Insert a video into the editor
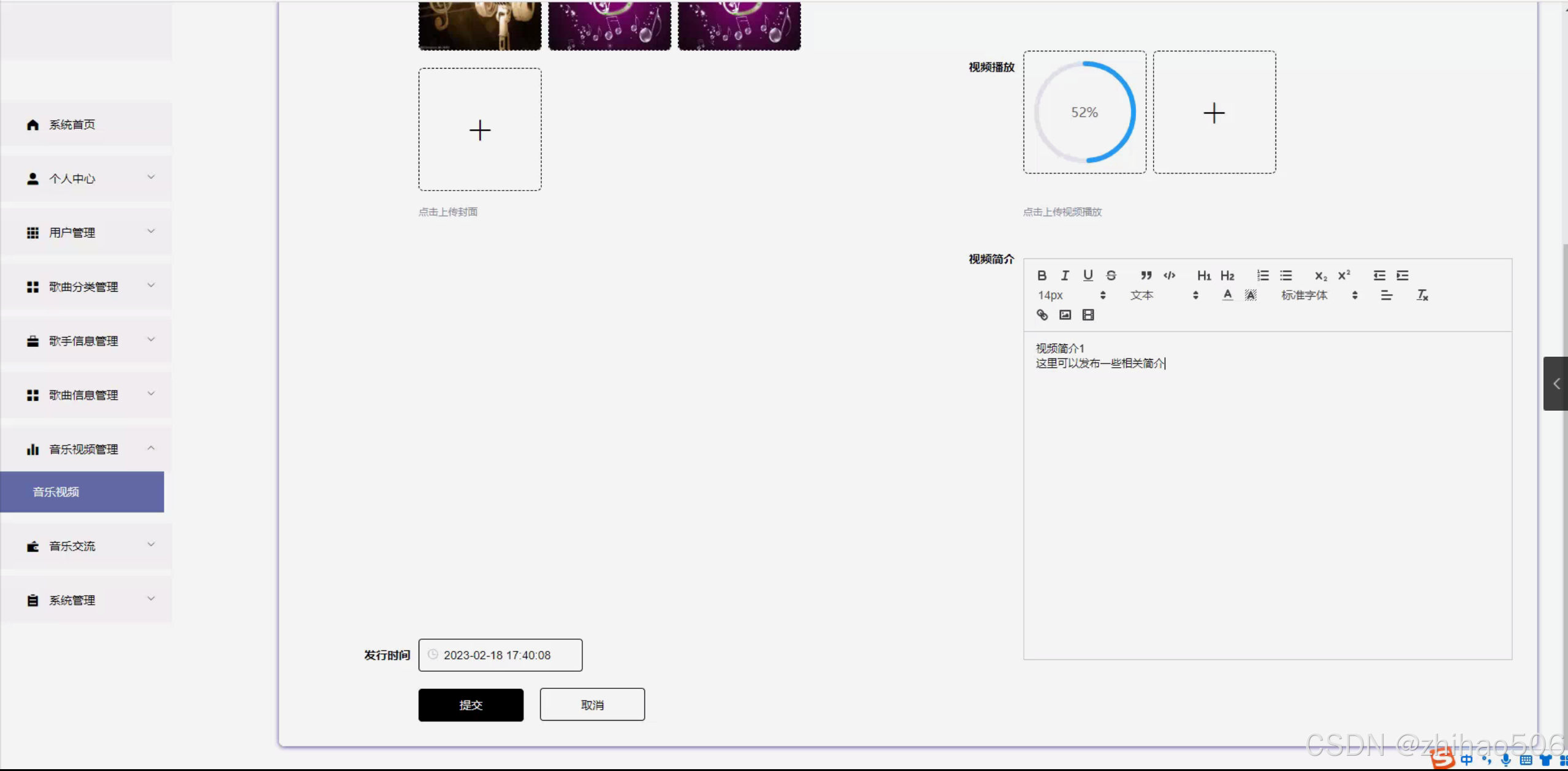 coord(1088,315)
